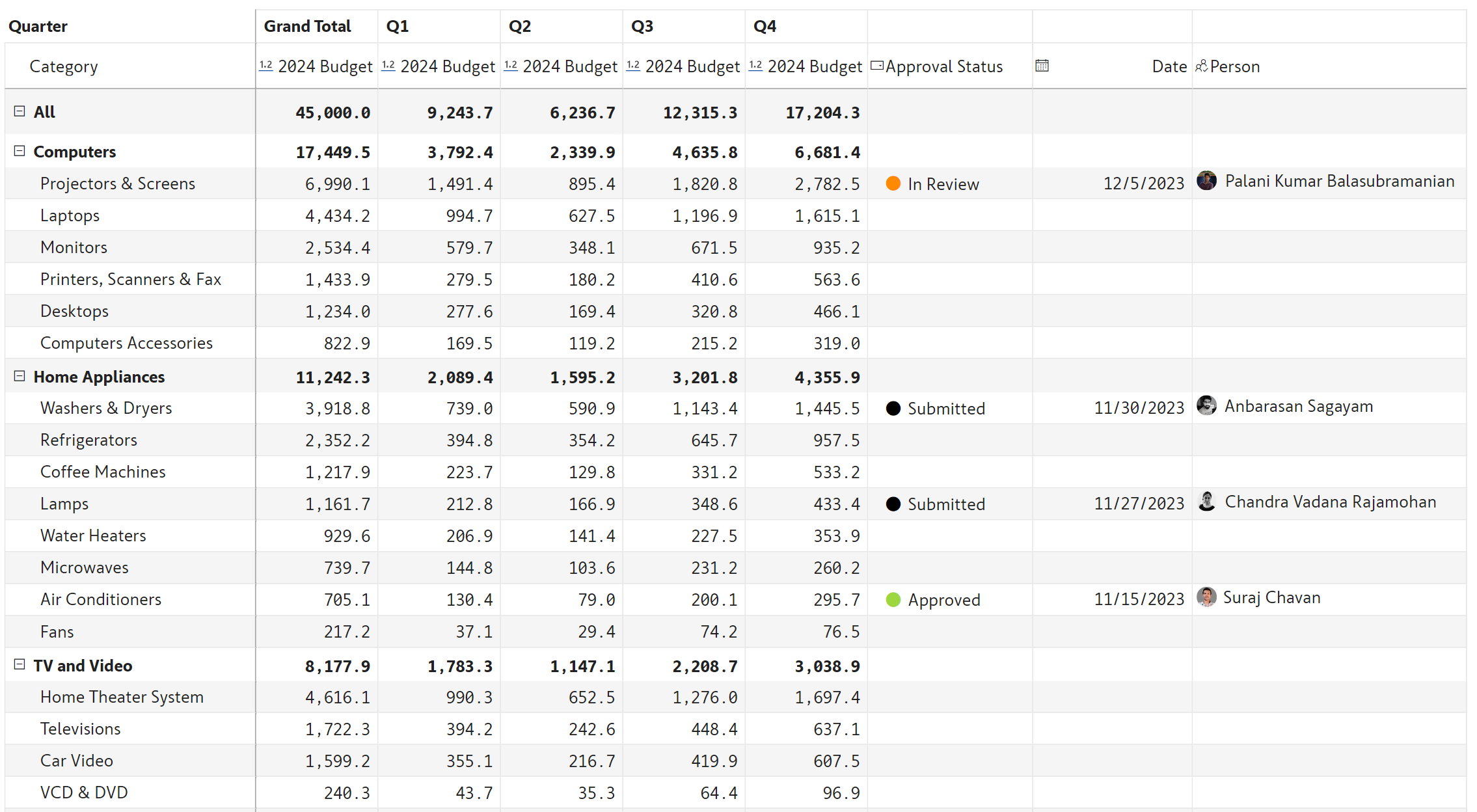
Task: Click the green Approved status dot
Action: click(x=893, y=599)
